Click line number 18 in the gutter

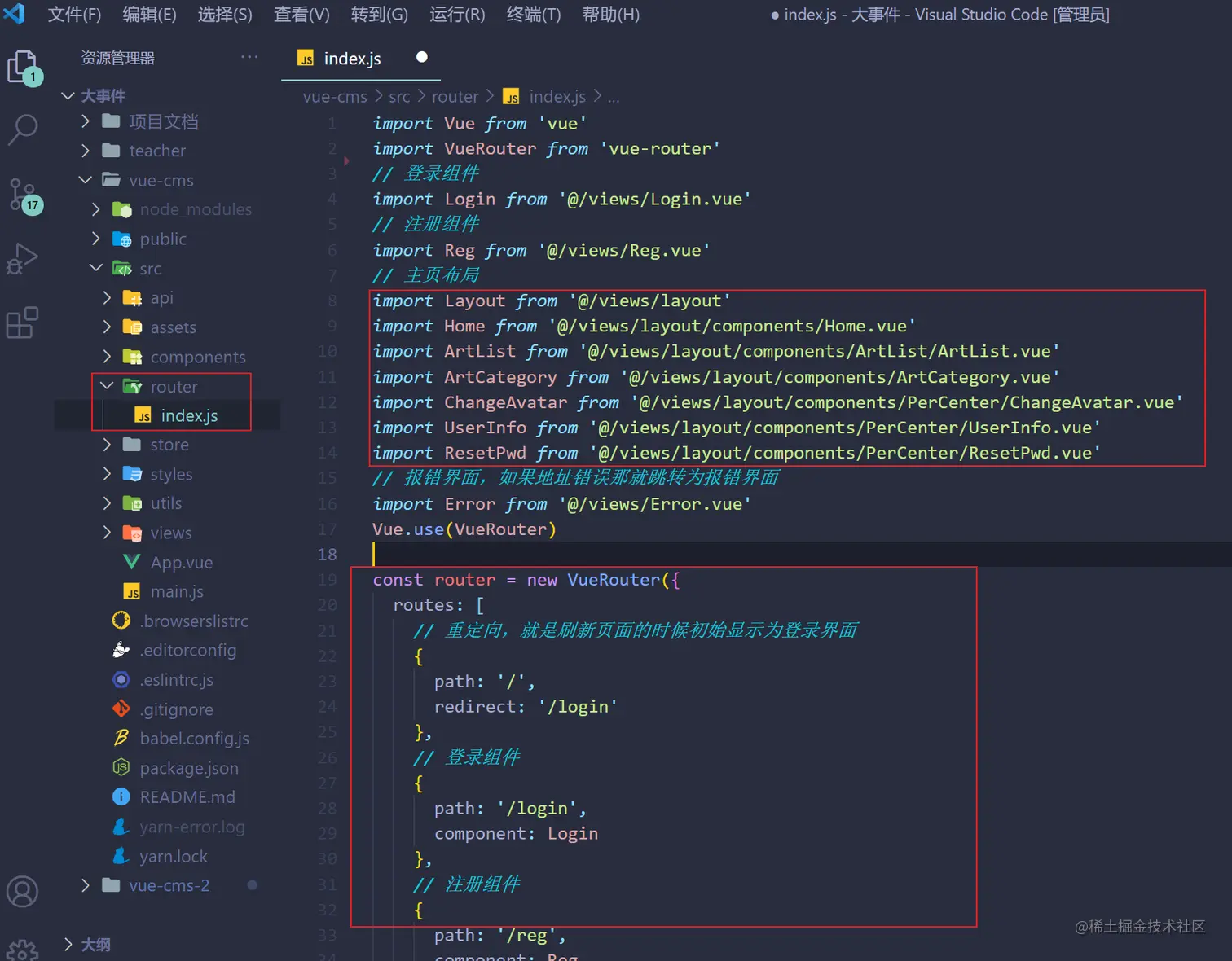coord(327,555)
